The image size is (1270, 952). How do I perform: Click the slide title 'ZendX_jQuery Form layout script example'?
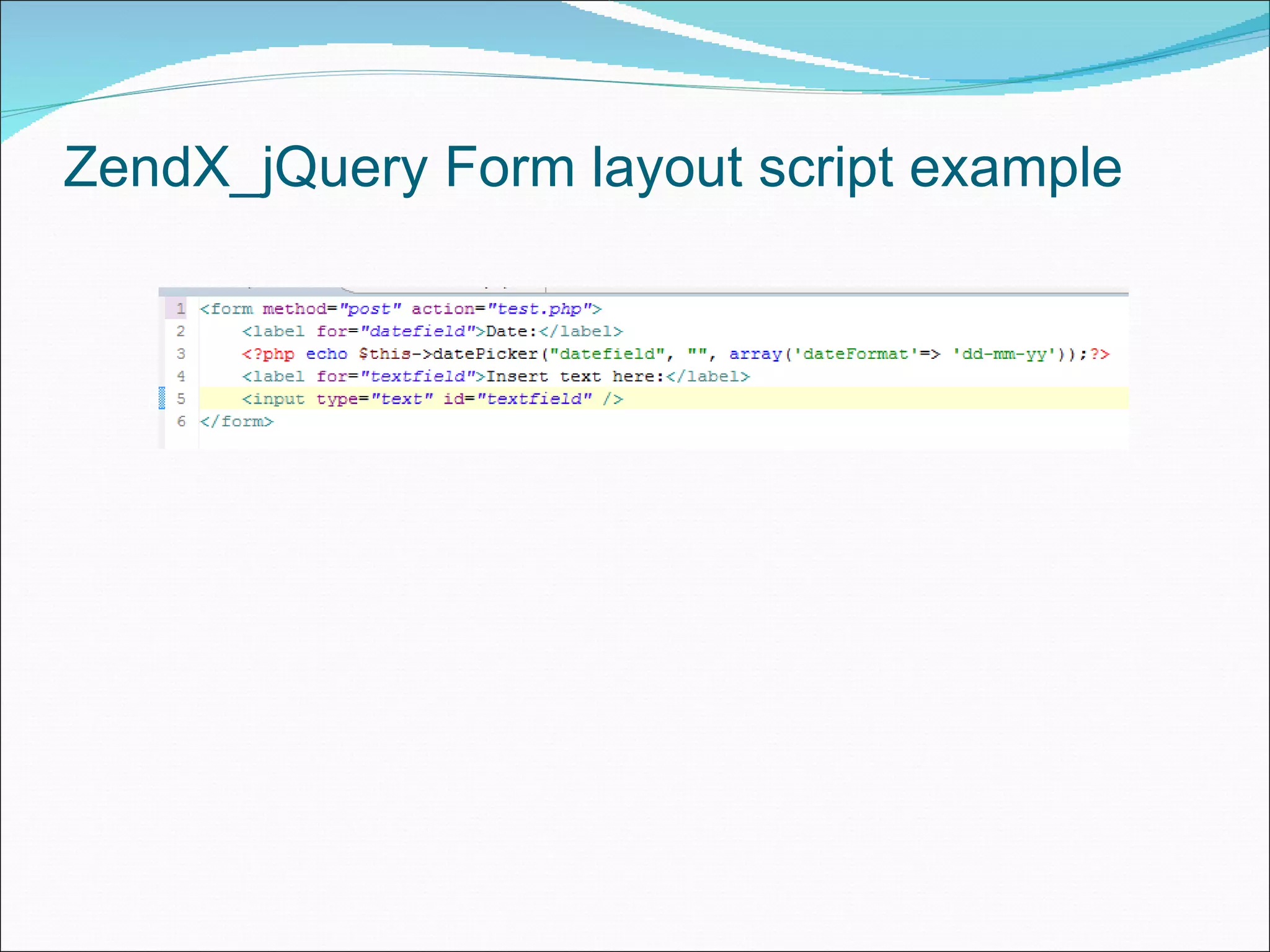pyautogui.click(x=592, y=167)
